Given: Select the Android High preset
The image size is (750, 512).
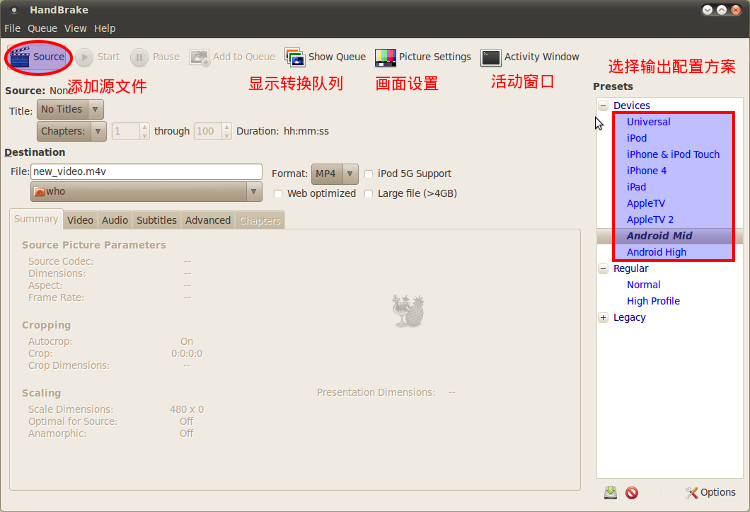Looking at the screenshot, I should pos(656,252).
